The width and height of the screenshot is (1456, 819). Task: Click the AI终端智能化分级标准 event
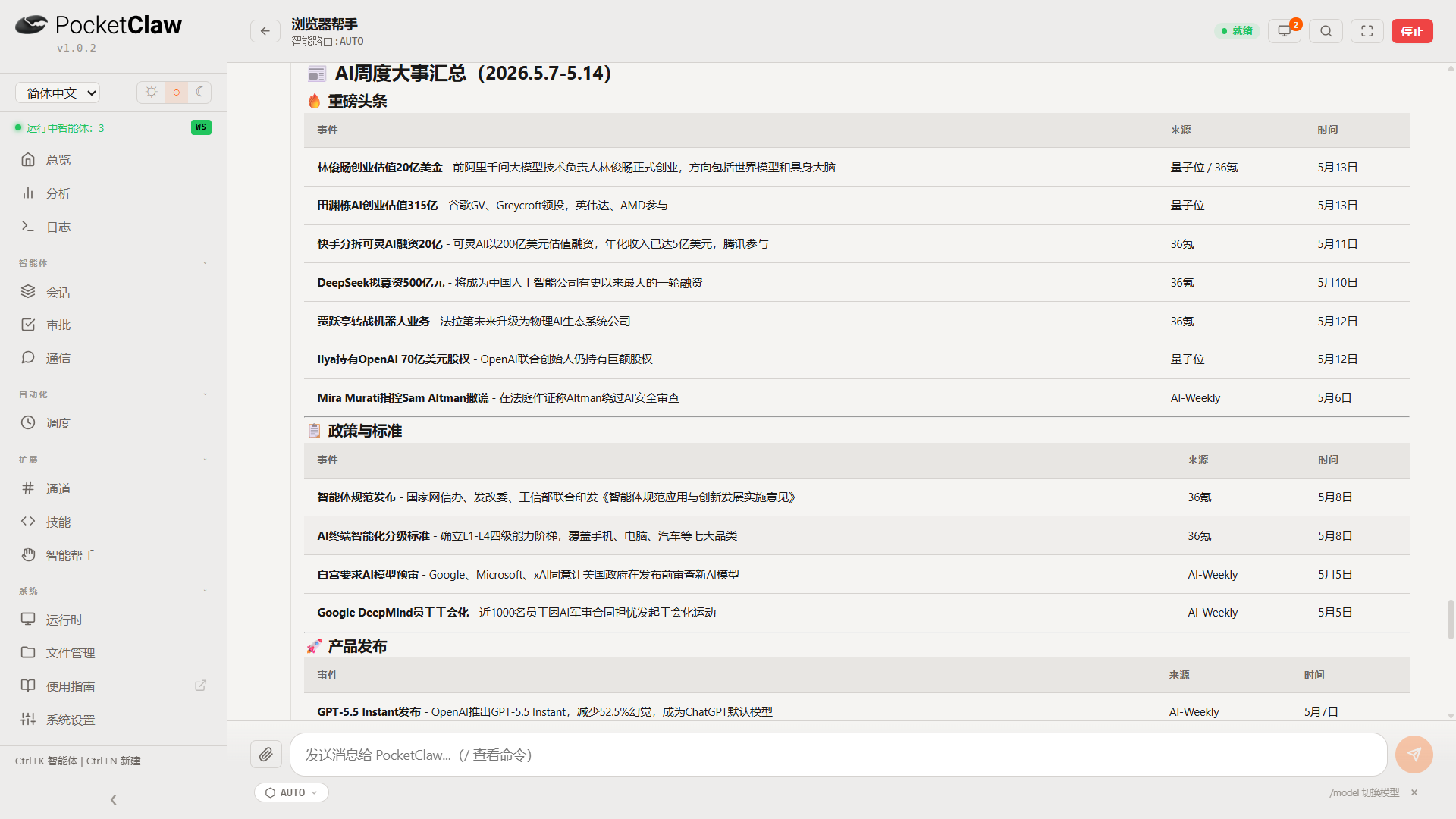pyautogui.click(x=373, y=536)
